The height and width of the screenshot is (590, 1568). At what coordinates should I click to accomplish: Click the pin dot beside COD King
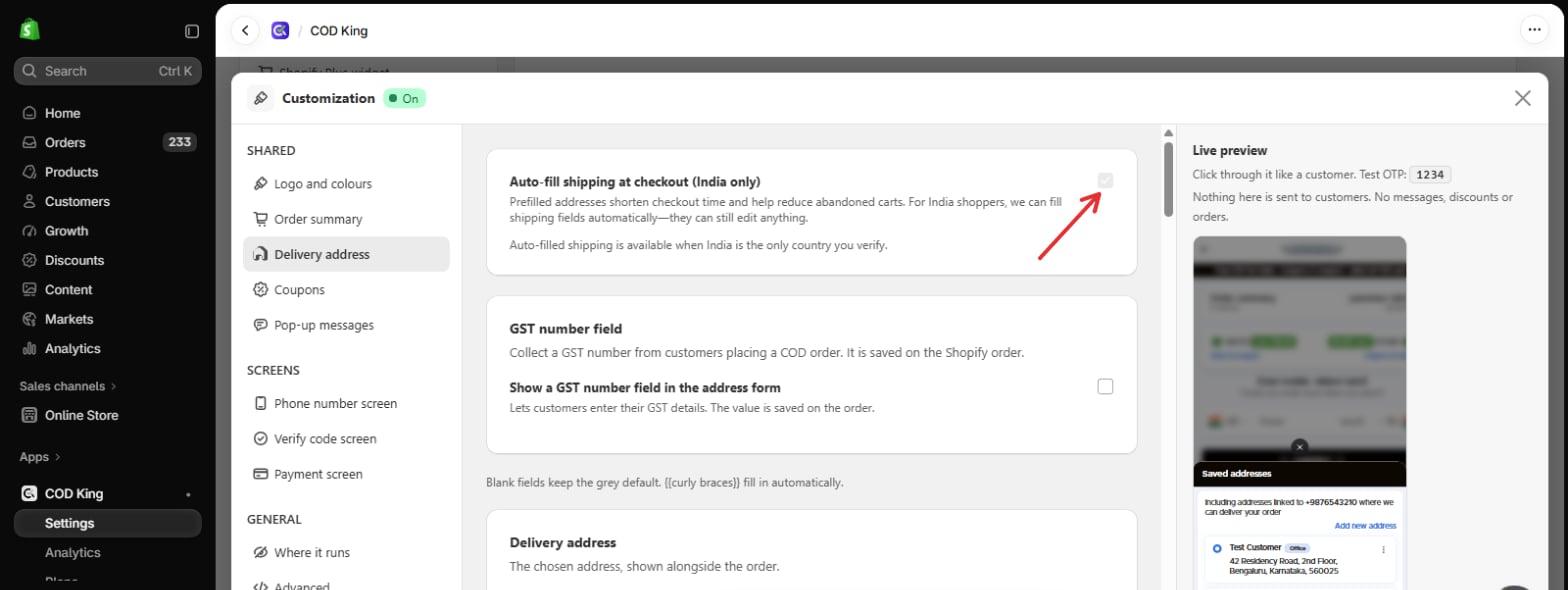[188, 494]
